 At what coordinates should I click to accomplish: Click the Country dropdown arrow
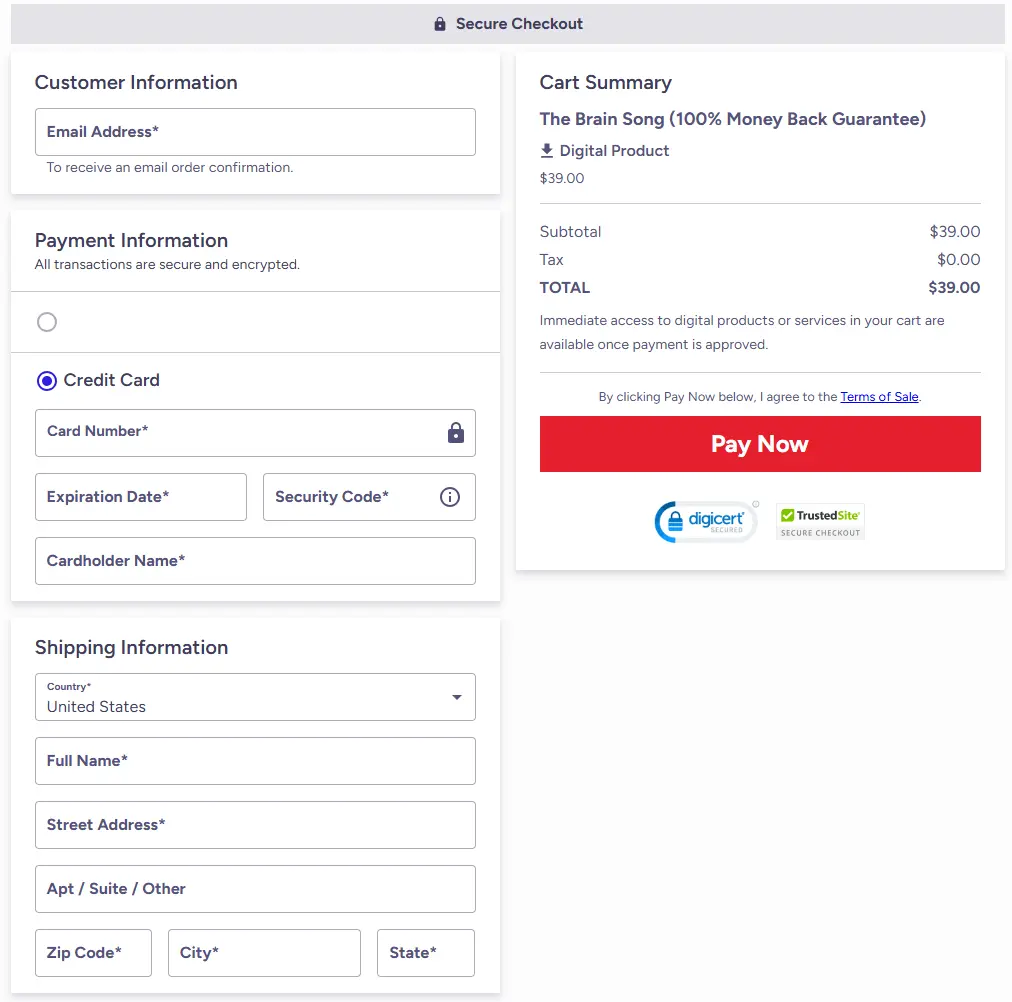tap(457, 697)
